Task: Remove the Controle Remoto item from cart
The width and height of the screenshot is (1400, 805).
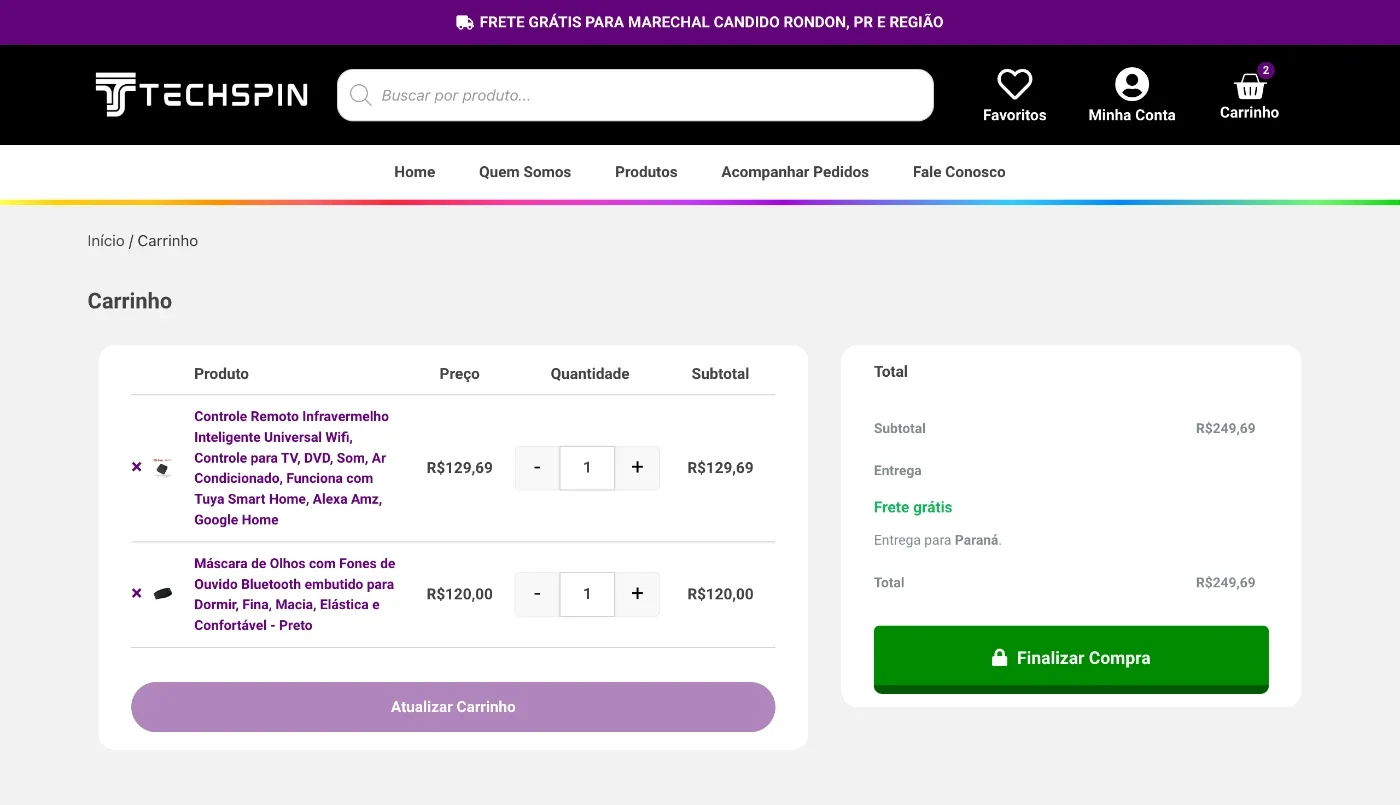Action: click(x=137, y=467)
